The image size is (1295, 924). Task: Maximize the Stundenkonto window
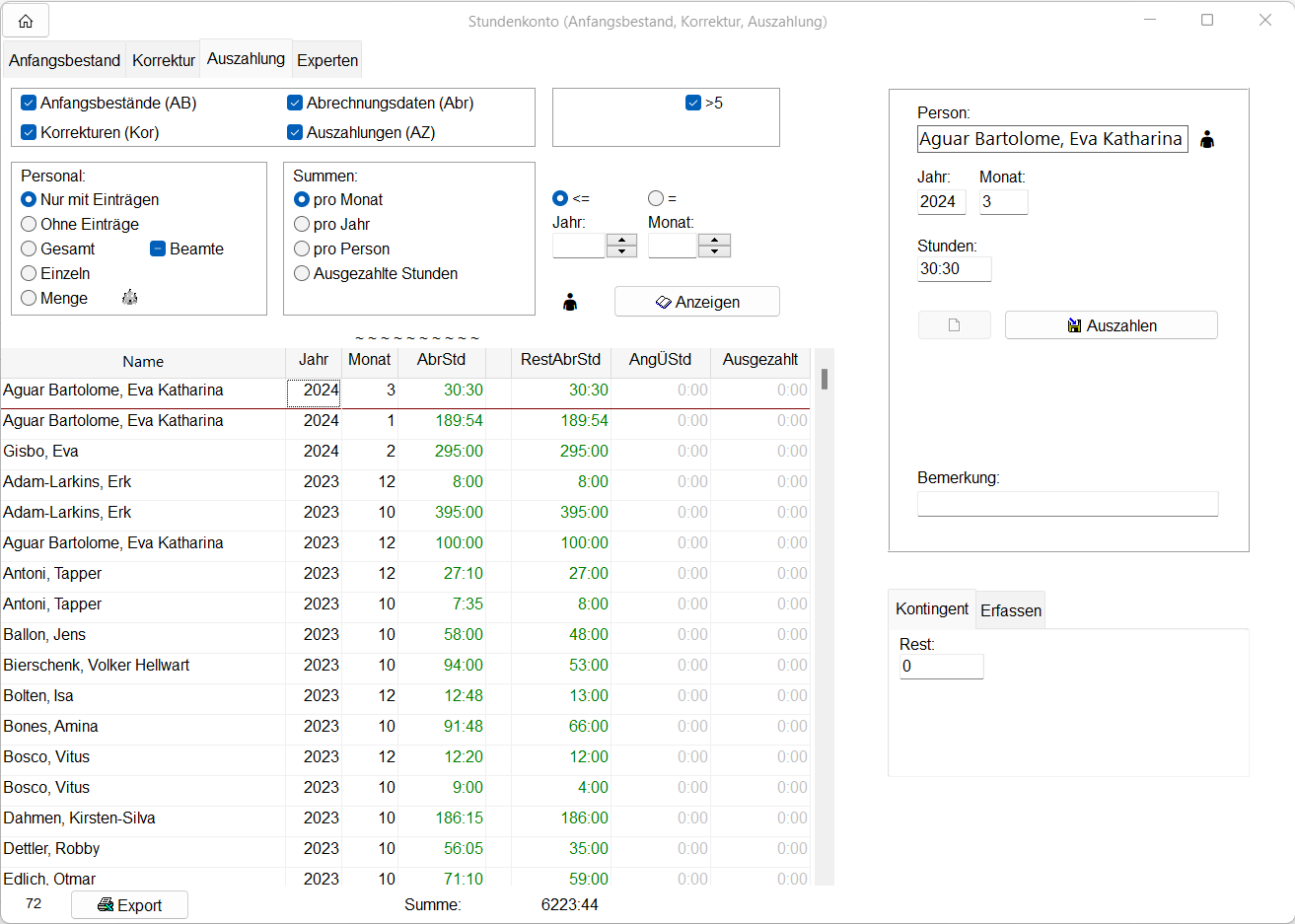point(1206,20)
